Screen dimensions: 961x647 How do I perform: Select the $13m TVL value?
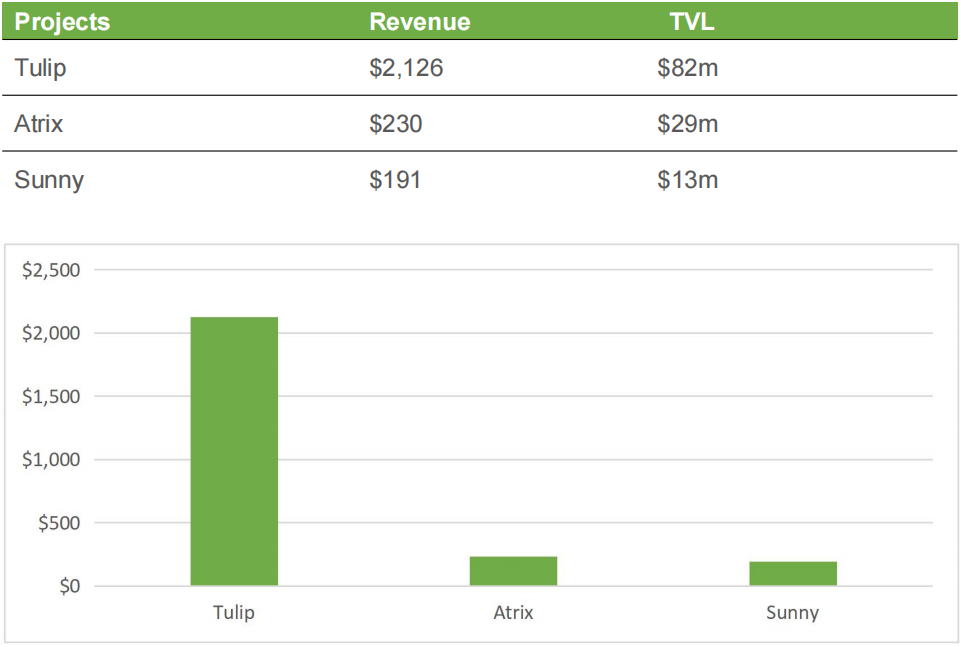point(687,180)
